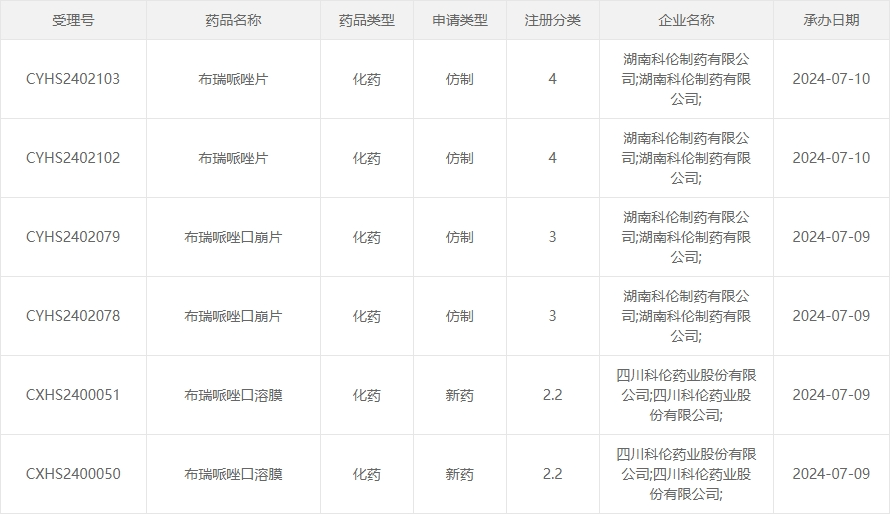Click registration class 4 in row CYHS2402103
This screenshot has height=515, width=892.
click(552, 79)
